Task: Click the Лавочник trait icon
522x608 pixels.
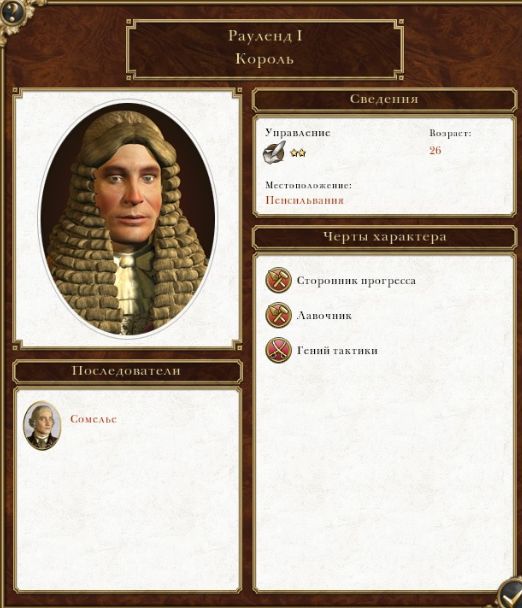Action: click(278, 315)
